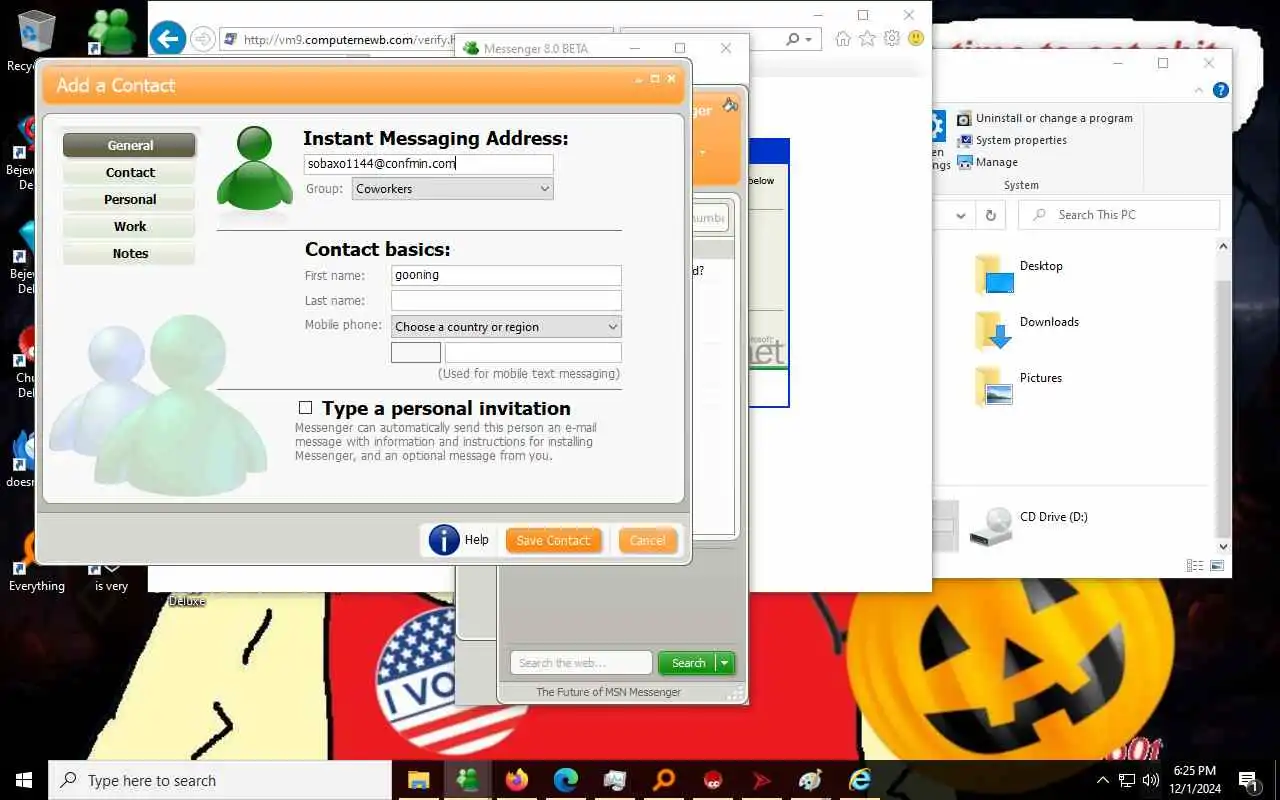Click the Search the web field in Messenger

(581, 663)
